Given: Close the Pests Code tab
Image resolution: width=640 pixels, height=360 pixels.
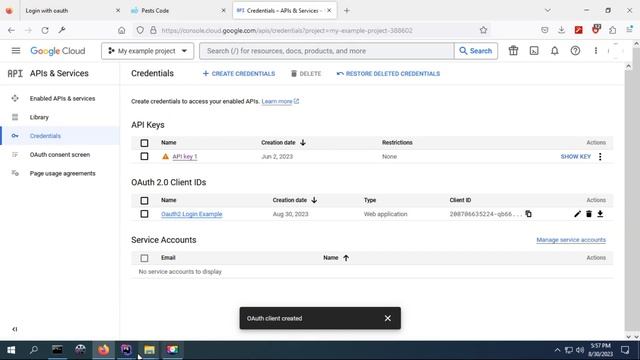Looking at the screenshot, I should [x=223, y=11].
